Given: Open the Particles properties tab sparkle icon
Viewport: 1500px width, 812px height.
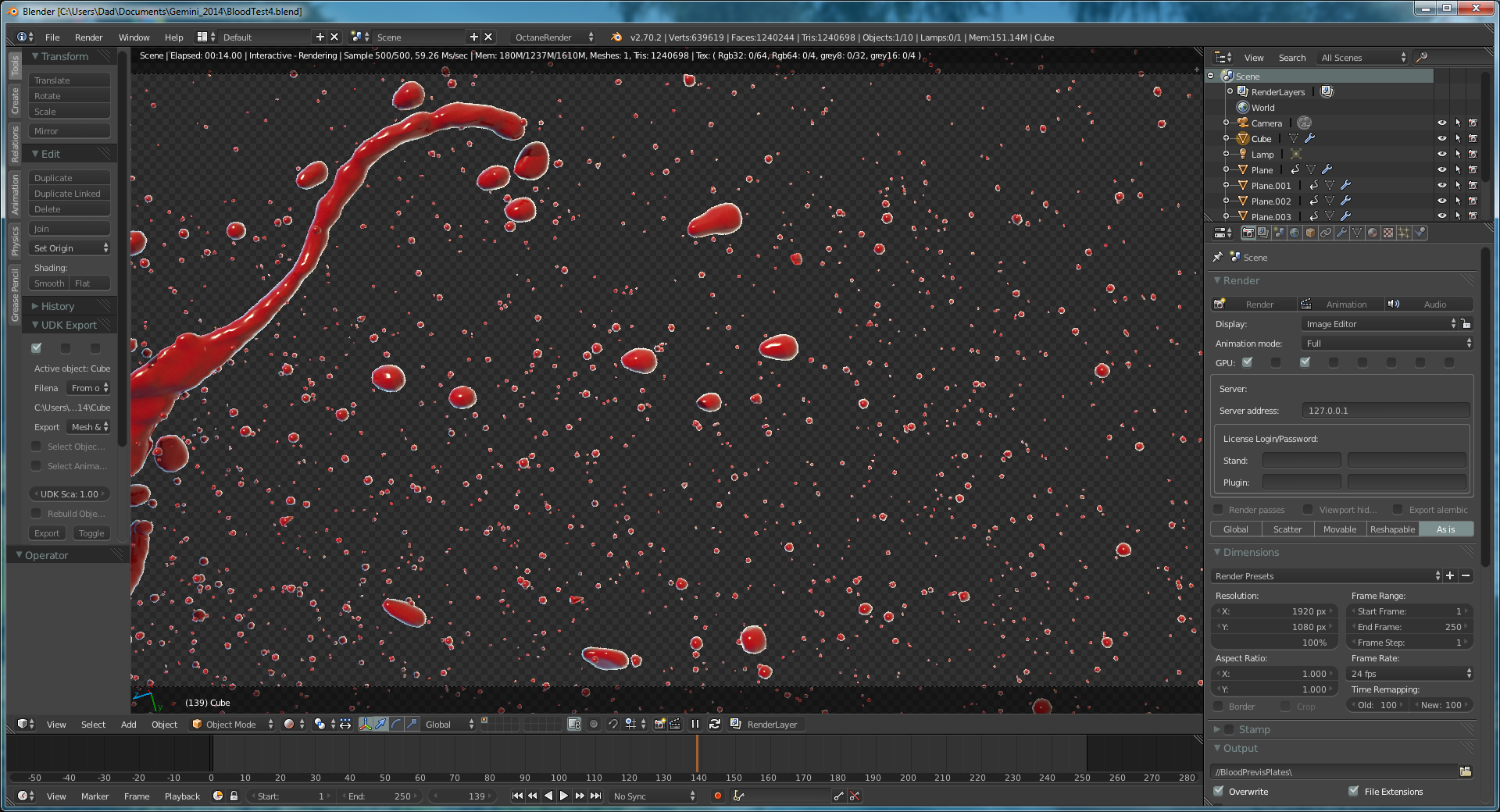Looking at the screenshot, I should click(1404, 233).
